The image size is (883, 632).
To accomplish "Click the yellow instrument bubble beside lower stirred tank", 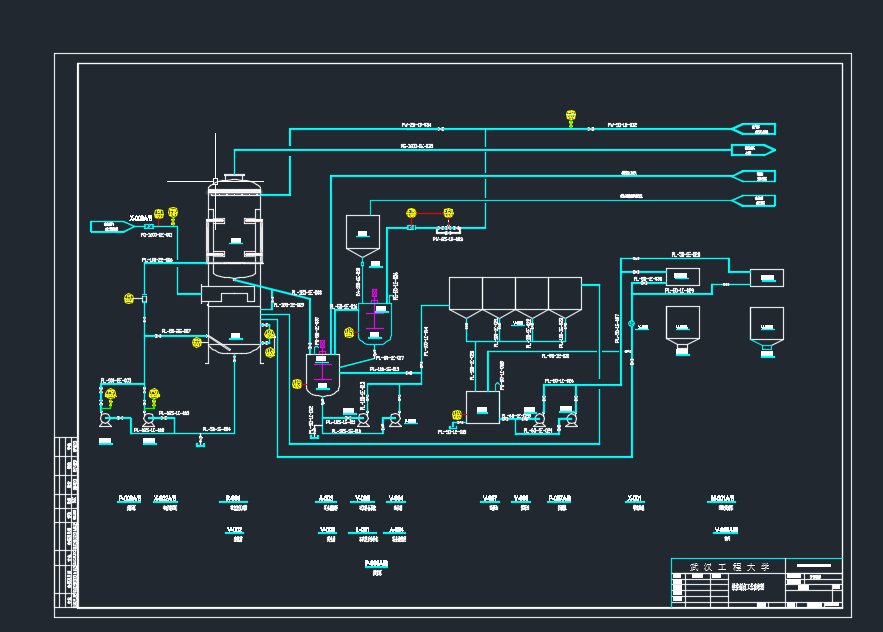I will pyautogui.click(x=297, y=384).
